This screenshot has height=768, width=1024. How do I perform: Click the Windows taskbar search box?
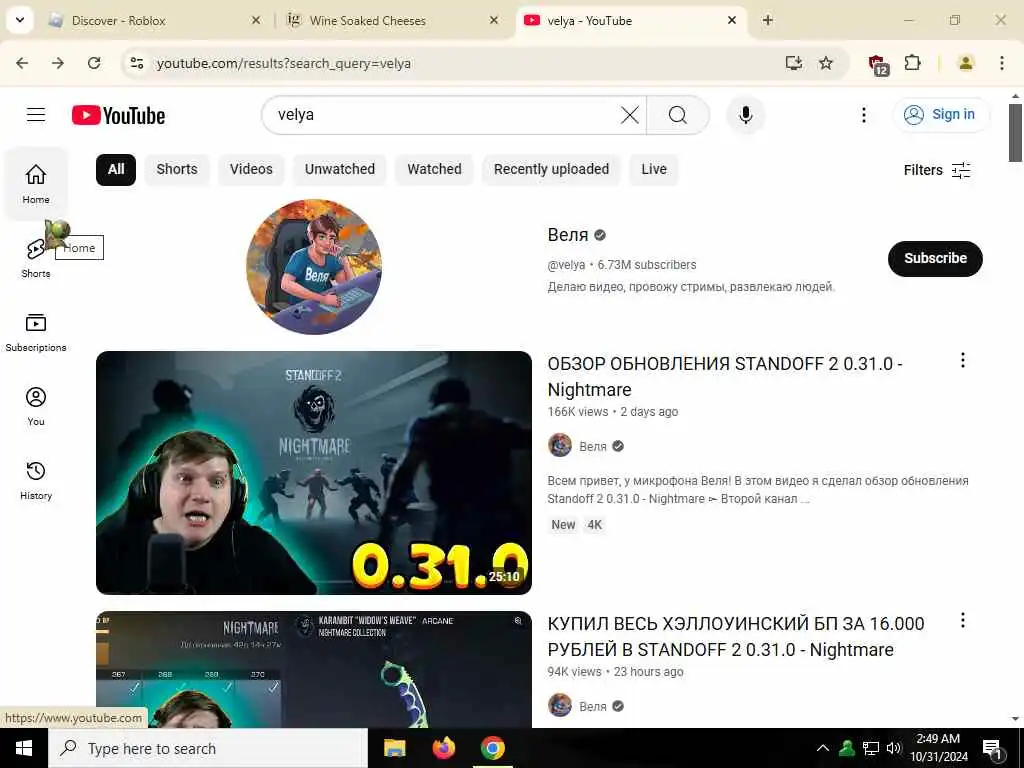click(208, 748)
